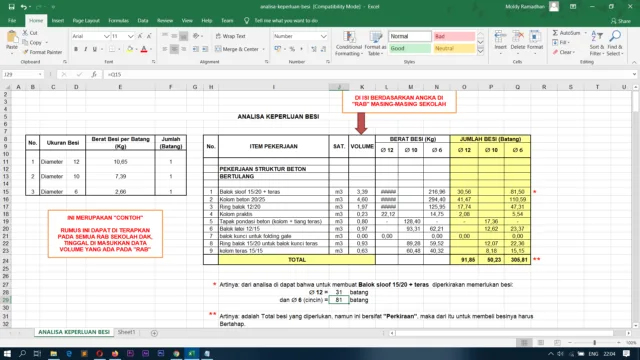Toggle align right

coord(184,49)
